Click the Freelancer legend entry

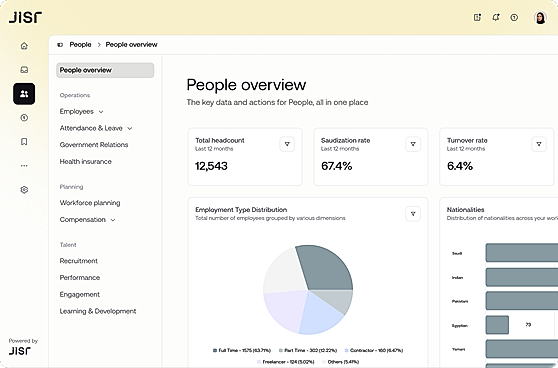tap(286, 362)
